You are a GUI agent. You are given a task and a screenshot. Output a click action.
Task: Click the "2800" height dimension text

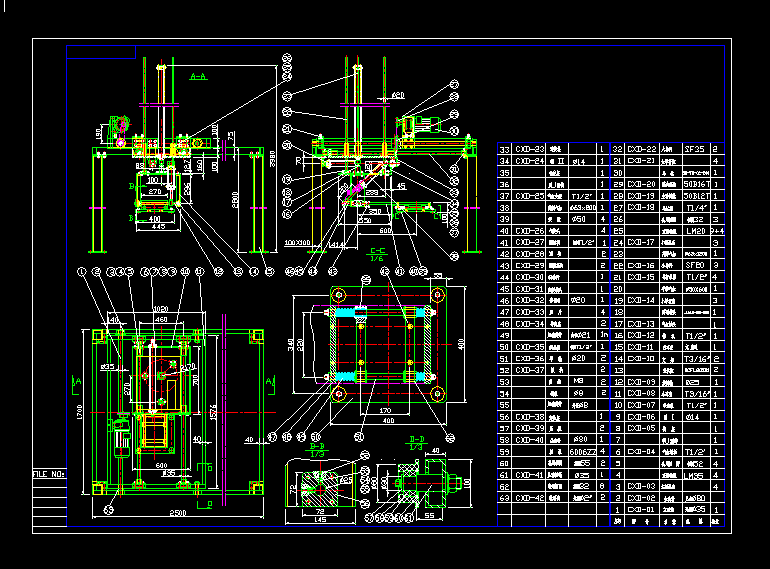click(x=235, y=199)
